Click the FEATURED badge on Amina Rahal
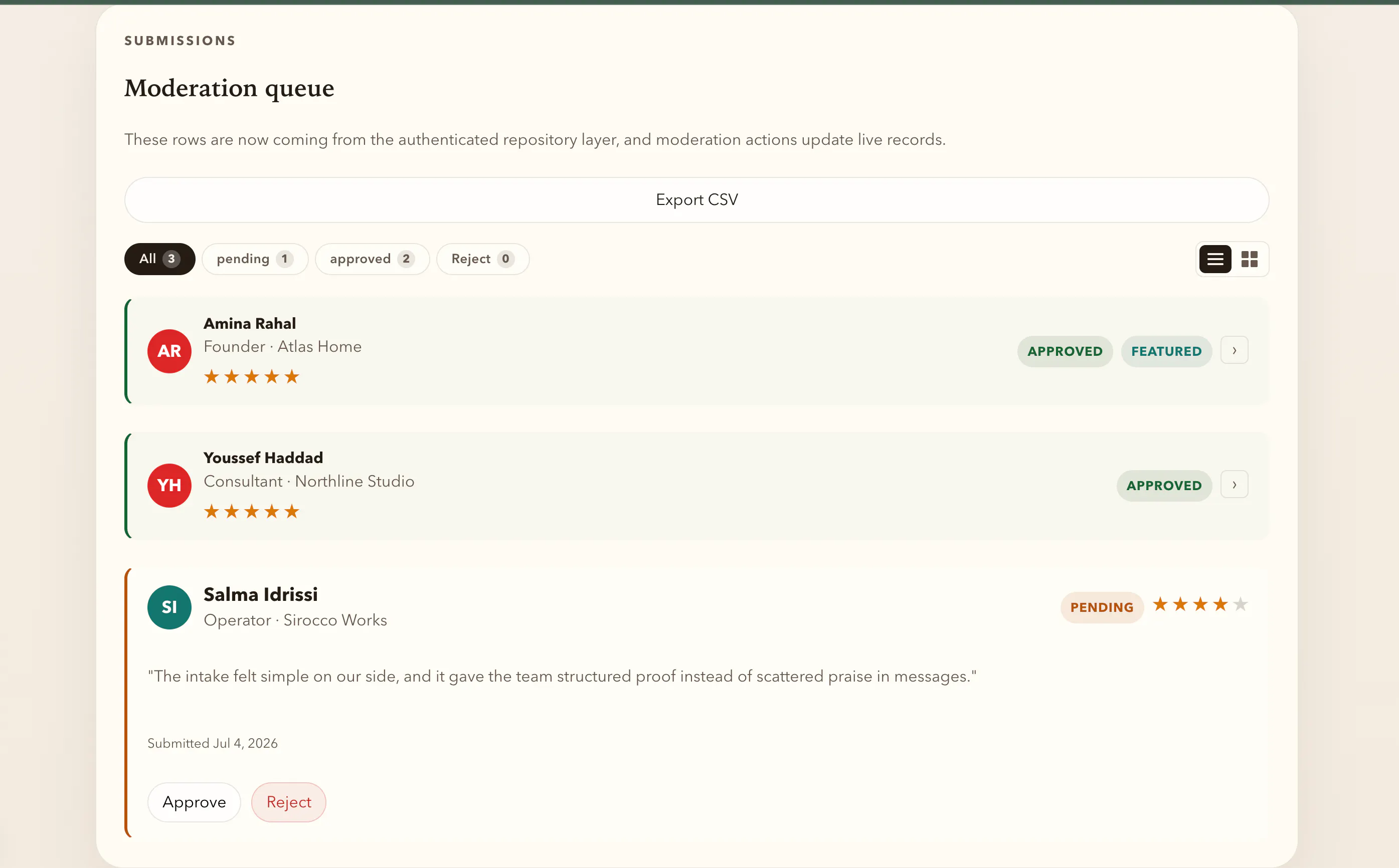Image resolution: width=1399 pixels, height=868 pixels. click(x=1166, y=351)
